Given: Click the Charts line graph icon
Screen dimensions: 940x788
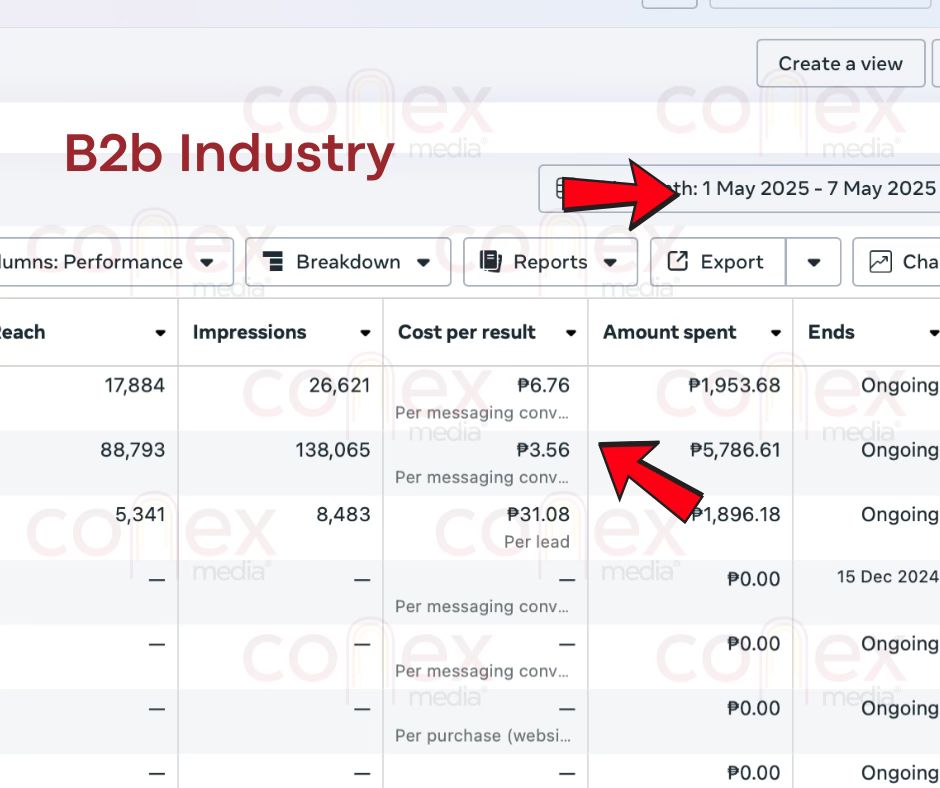Looking at the screenshot, I should tap(881, 262).
